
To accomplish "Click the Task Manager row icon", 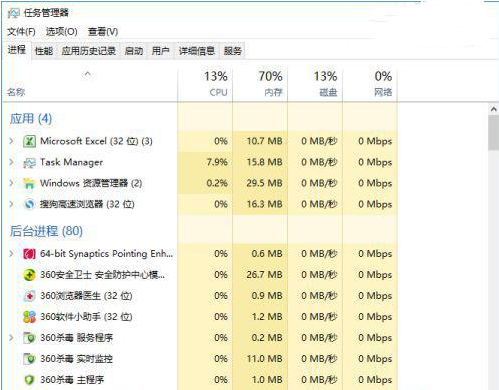I will pyautogui.click(x=29, y=163).
